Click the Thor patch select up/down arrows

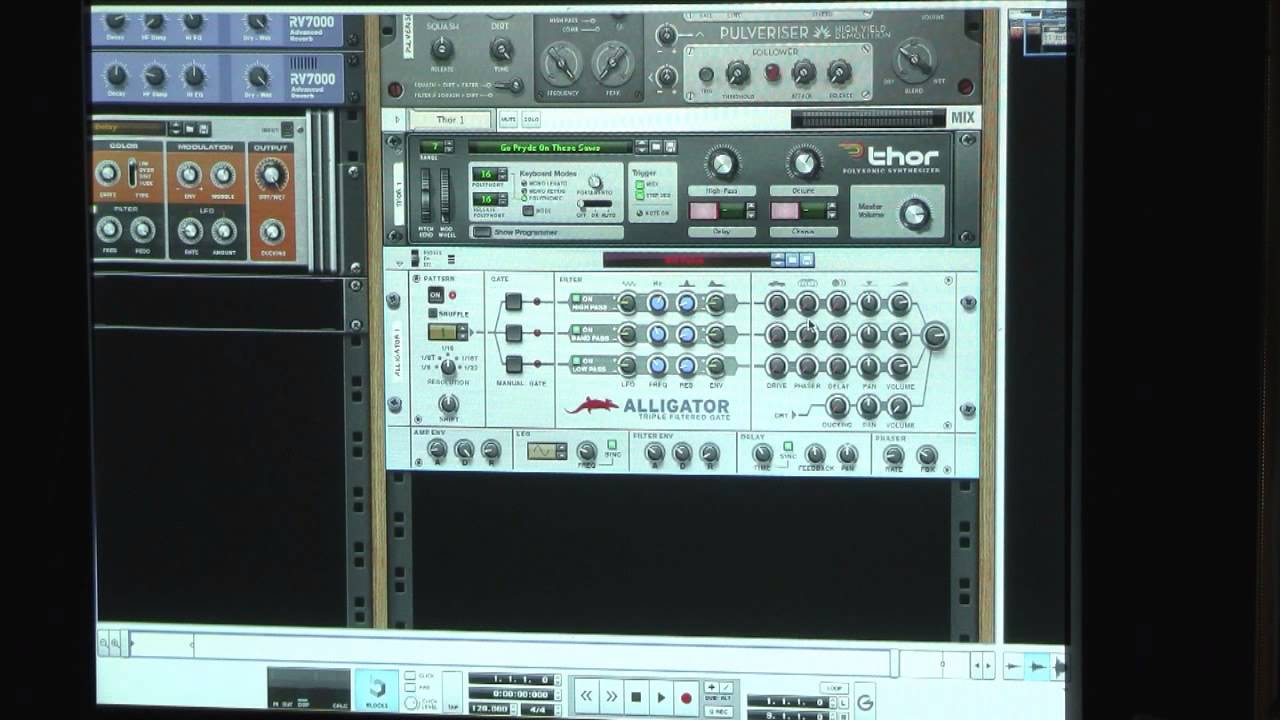pyautogui.click(x=642, y=146)
